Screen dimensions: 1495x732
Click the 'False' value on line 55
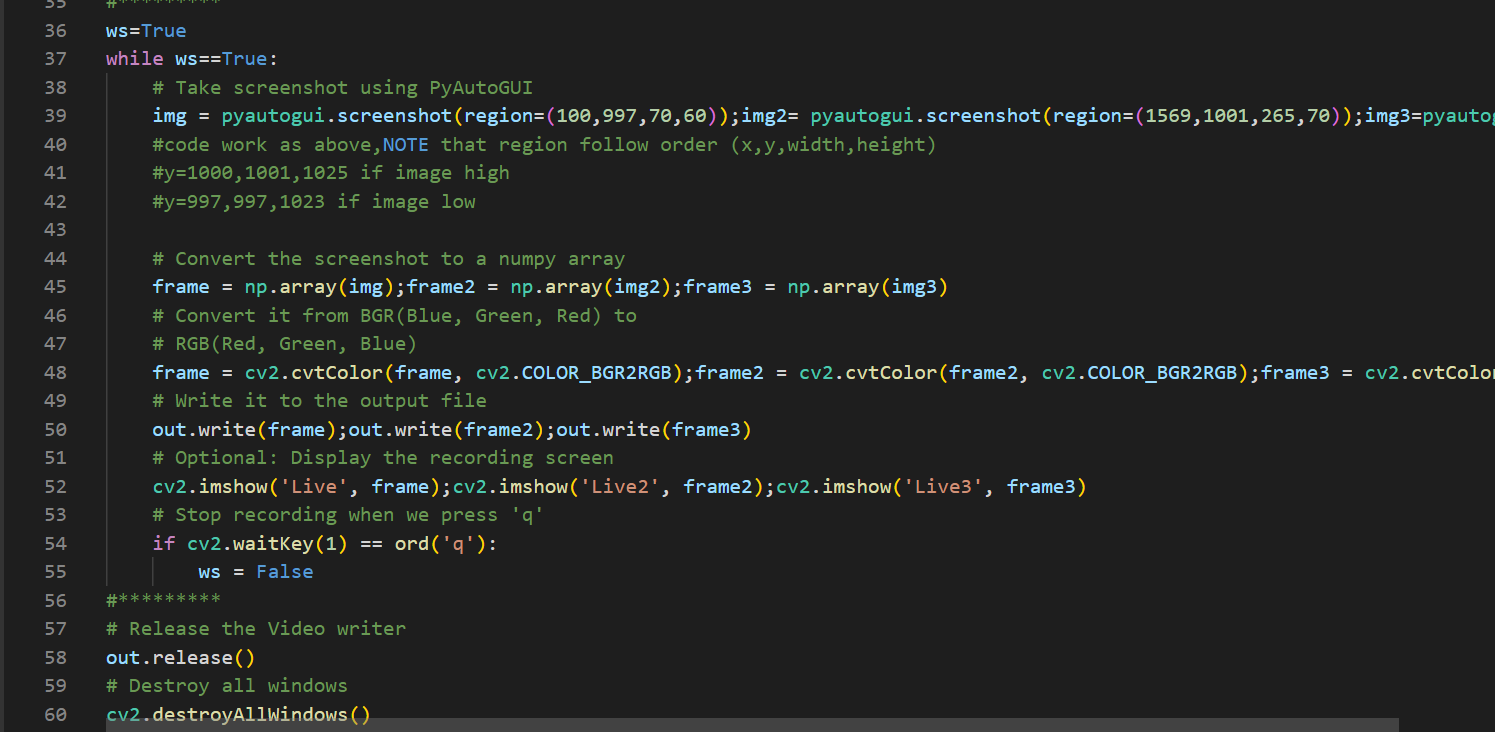point(285,572)
